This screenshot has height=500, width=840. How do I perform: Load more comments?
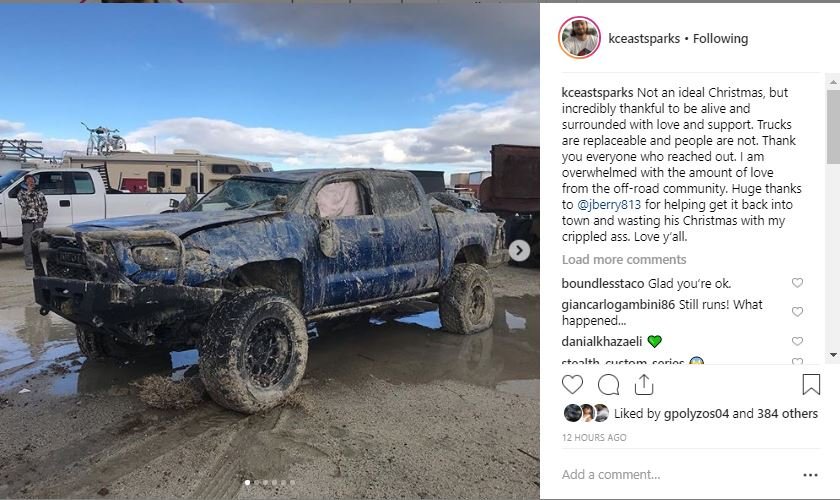(x=624, y=259)
